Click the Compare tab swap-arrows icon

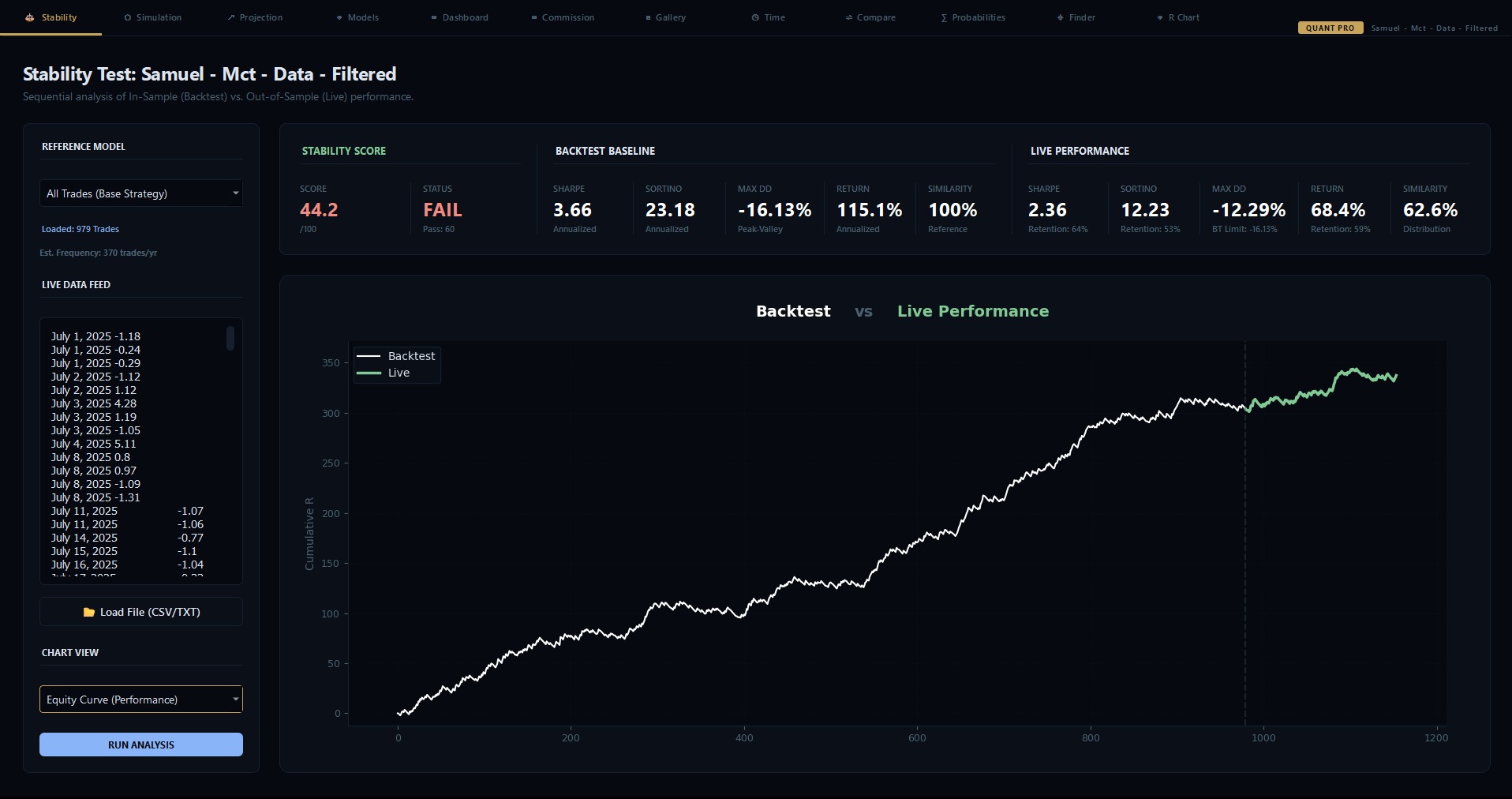tap(849, 17)
